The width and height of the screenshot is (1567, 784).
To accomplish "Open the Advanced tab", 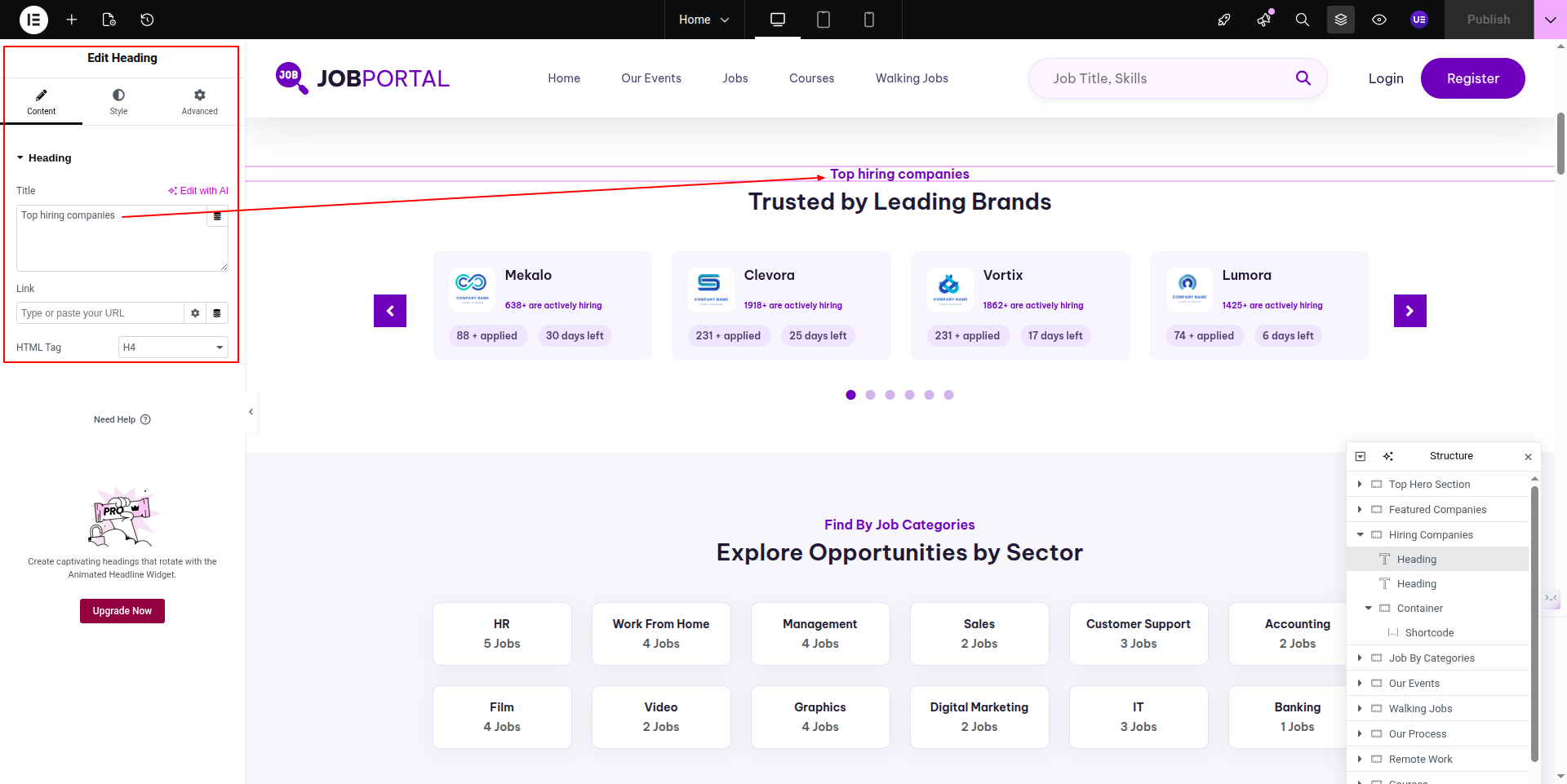I will (199, 102).
